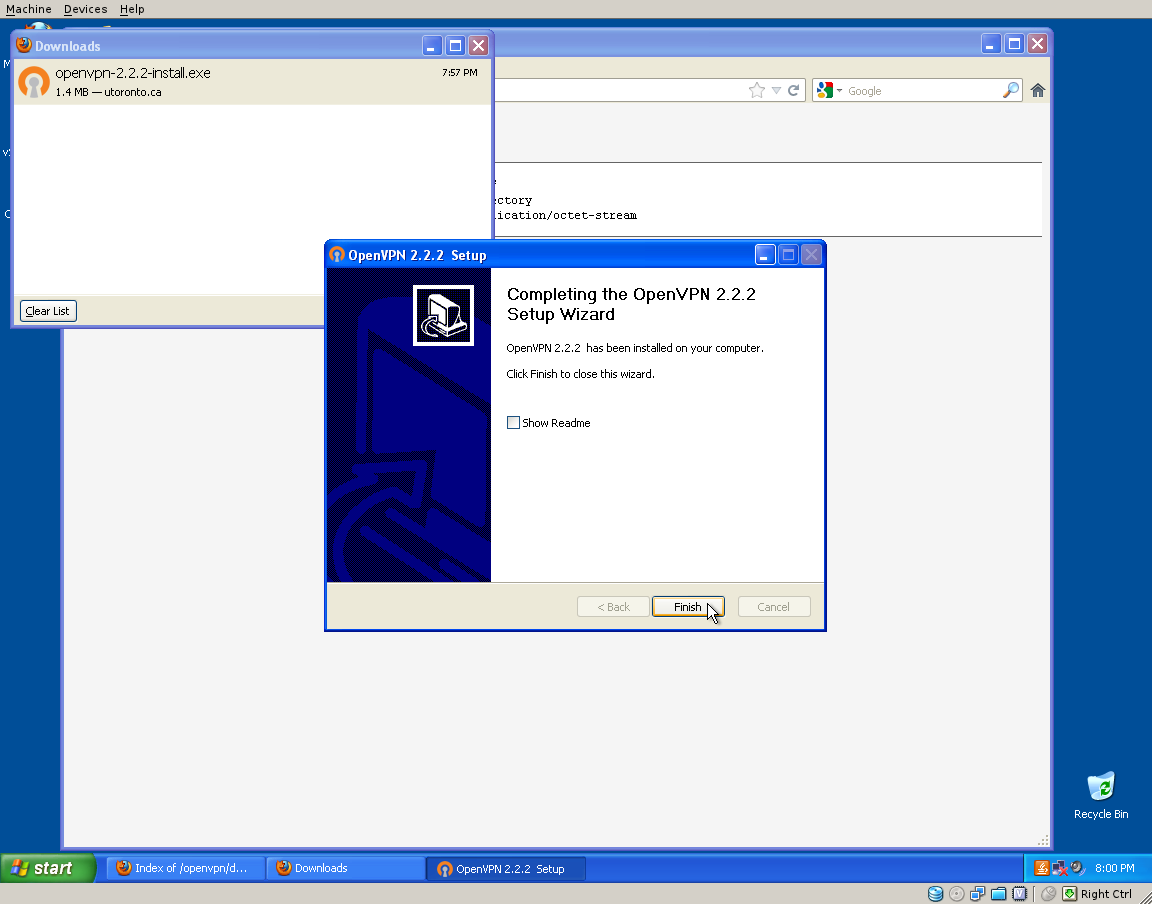Click the volume speaker tray icon

1077,868
